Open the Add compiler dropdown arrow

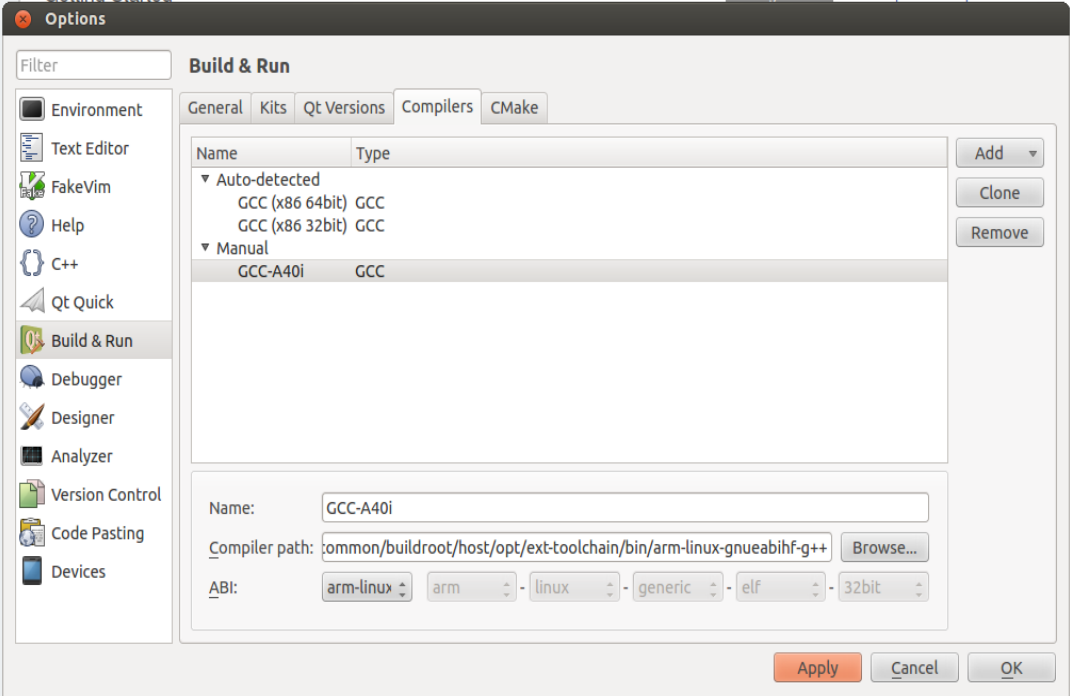pos(1032,154)
